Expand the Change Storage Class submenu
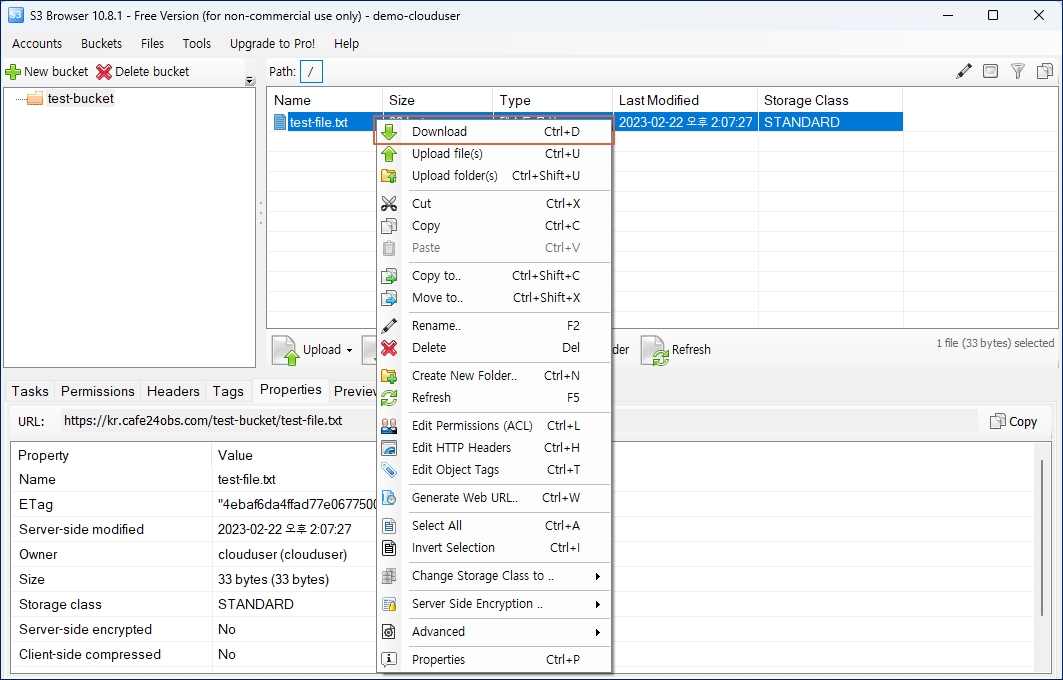Screen dimensions: 1063x680 (598, 576)
